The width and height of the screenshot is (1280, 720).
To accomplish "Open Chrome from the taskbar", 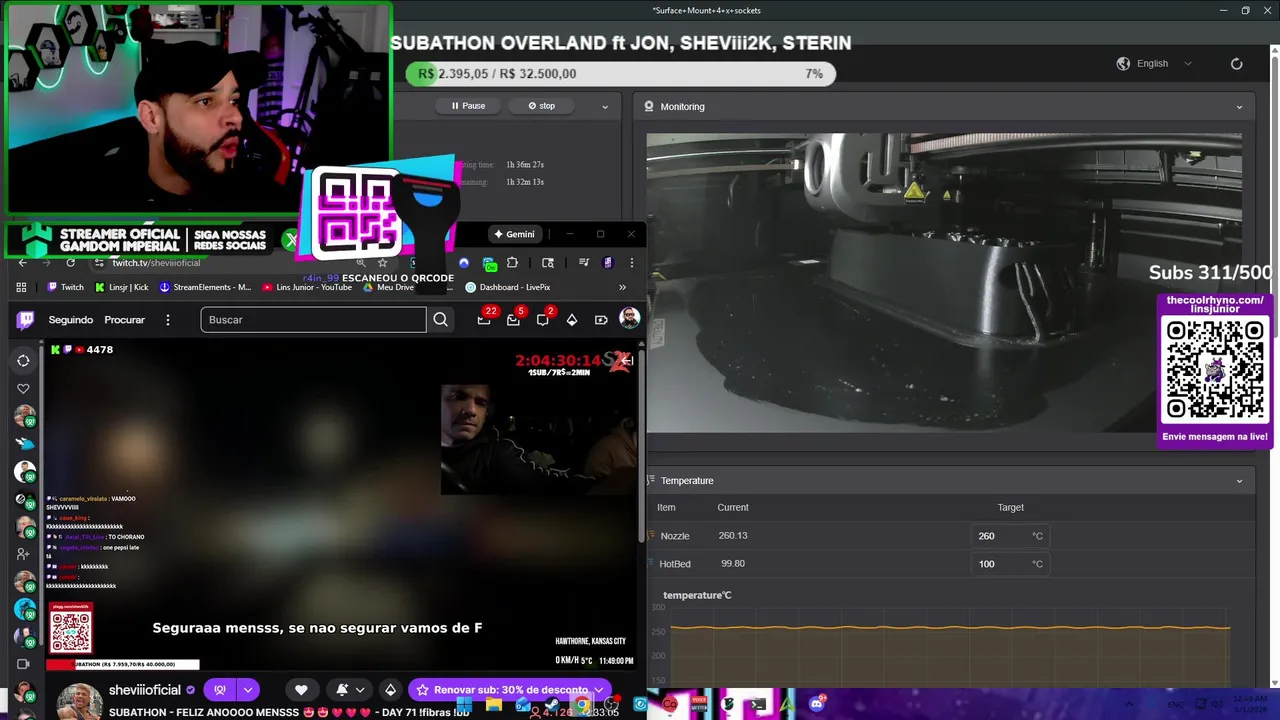I will pos(581,705).
